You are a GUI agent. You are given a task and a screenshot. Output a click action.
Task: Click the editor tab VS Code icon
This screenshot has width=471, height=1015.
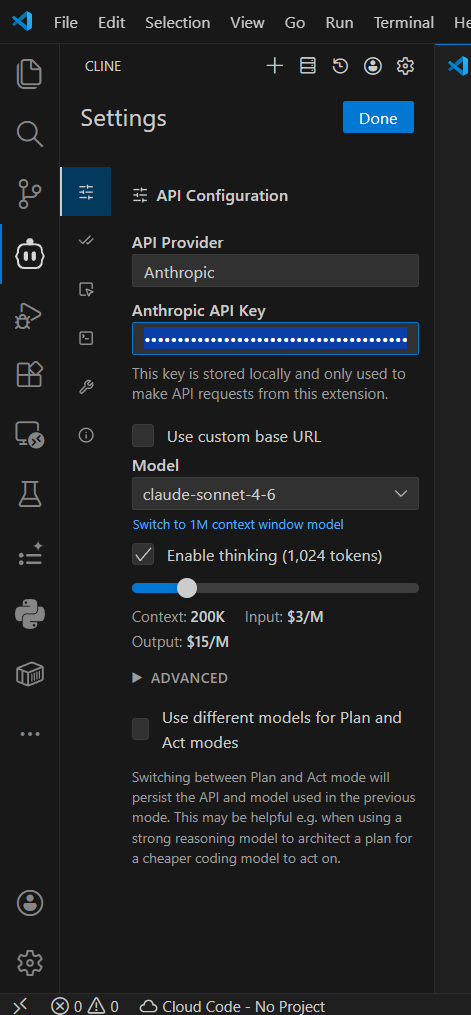pos(458,65)
